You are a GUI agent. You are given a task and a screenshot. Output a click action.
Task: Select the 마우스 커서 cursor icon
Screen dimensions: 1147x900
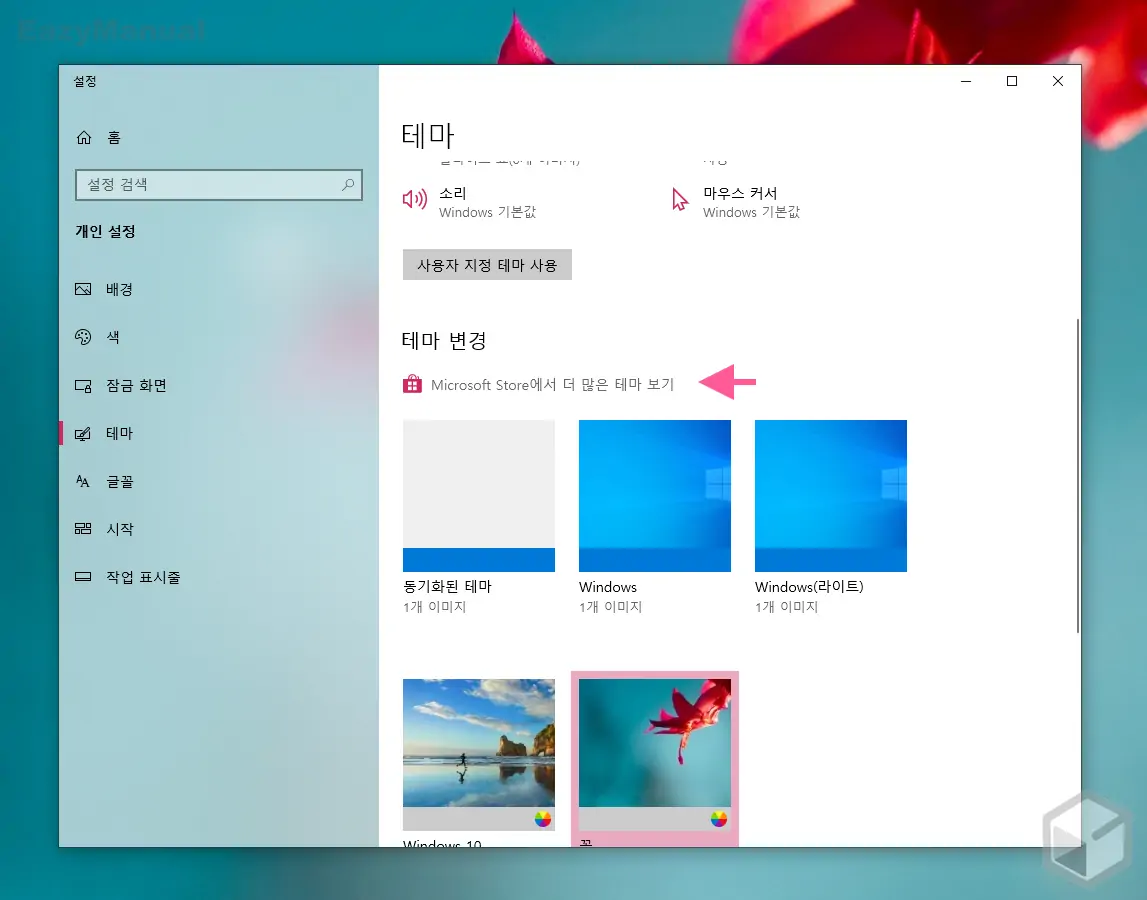point(680,199)
